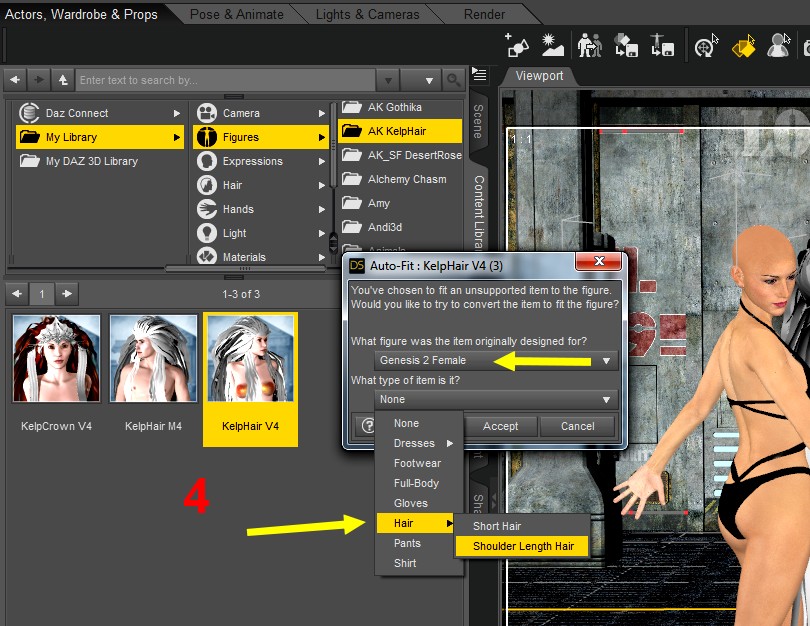The image size is (810, 626).
Task: Click the AK Gothika folder icon
Action: tap(352, 107)
